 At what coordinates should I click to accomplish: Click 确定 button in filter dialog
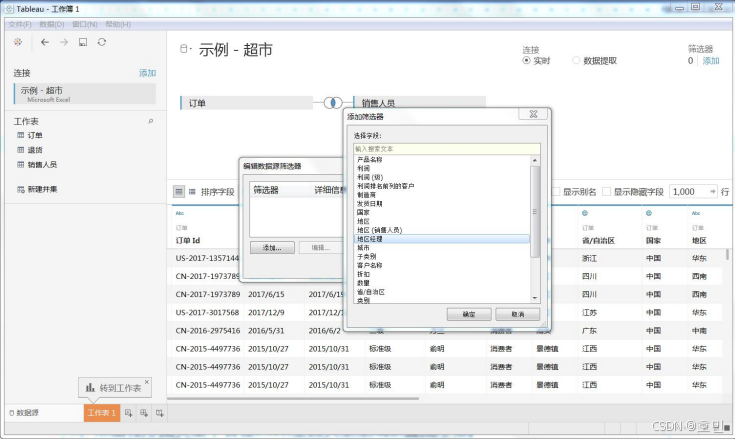point(469,314)
